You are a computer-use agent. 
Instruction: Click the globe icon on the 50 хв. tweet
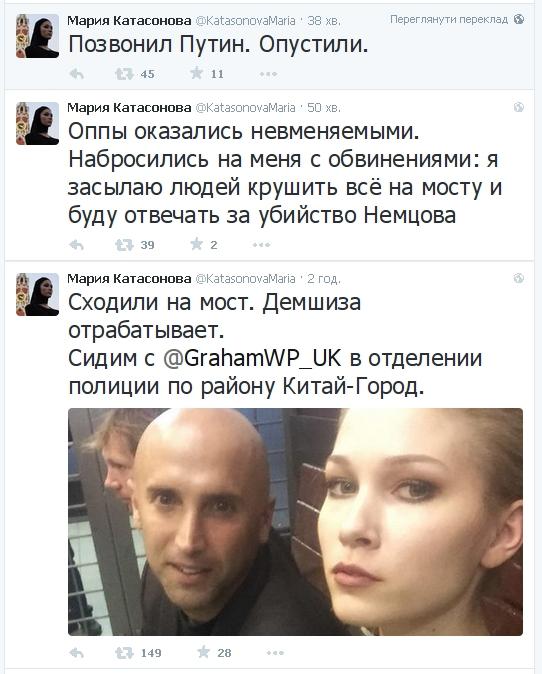[x=519, y=107]
